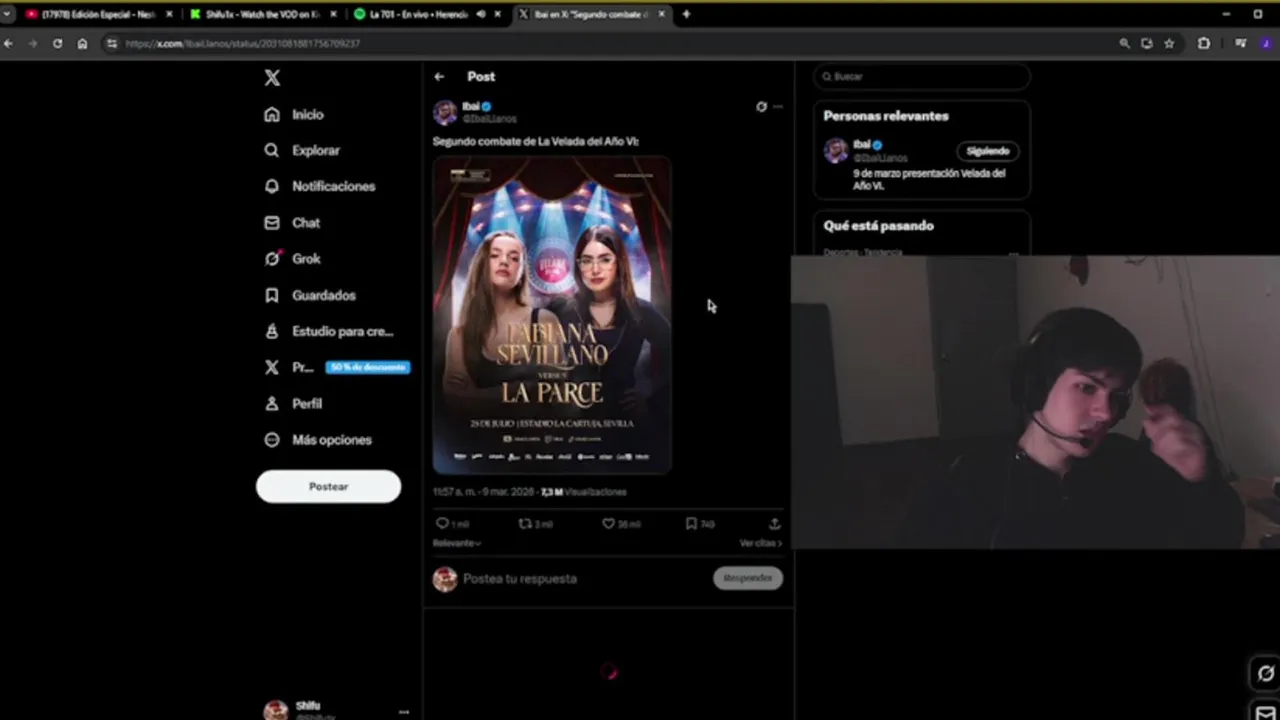Open the tab search dropdown arrow at top left
The height and width of the screenshot is (720, 1280).
click(7, 15)
